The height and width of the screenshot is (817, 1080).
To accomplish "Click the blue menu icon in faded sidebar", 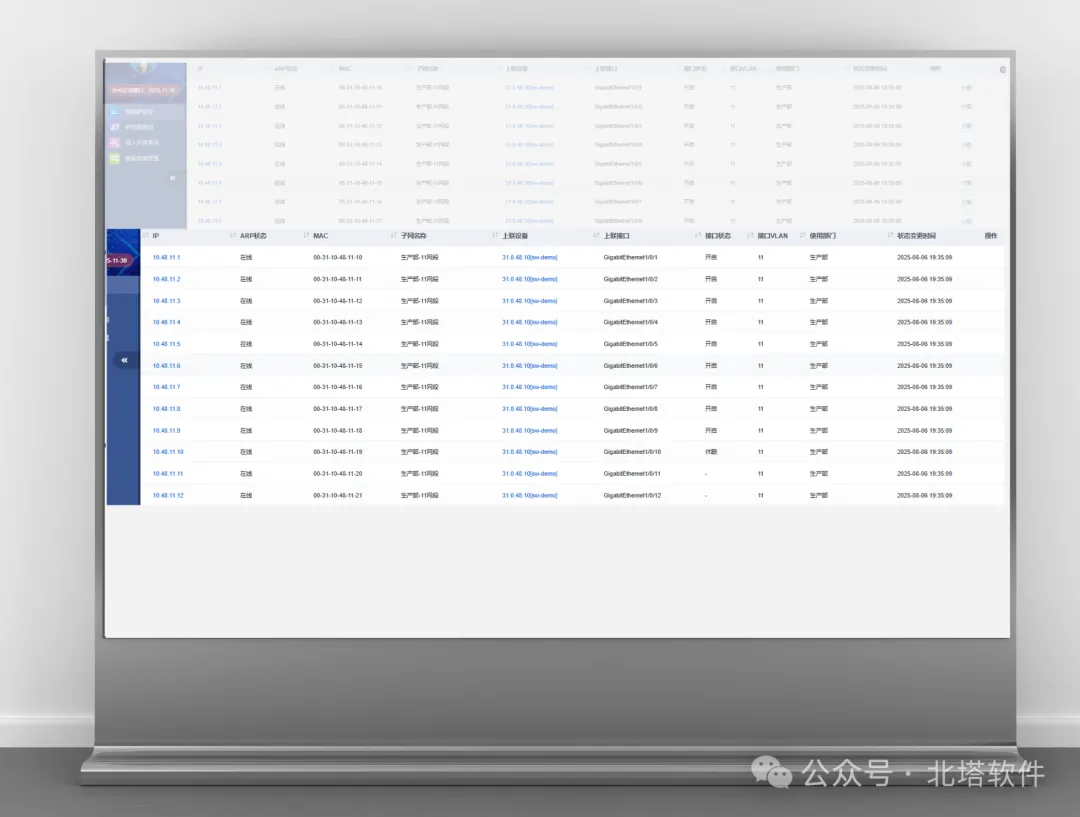I will [x=115, y=111].
